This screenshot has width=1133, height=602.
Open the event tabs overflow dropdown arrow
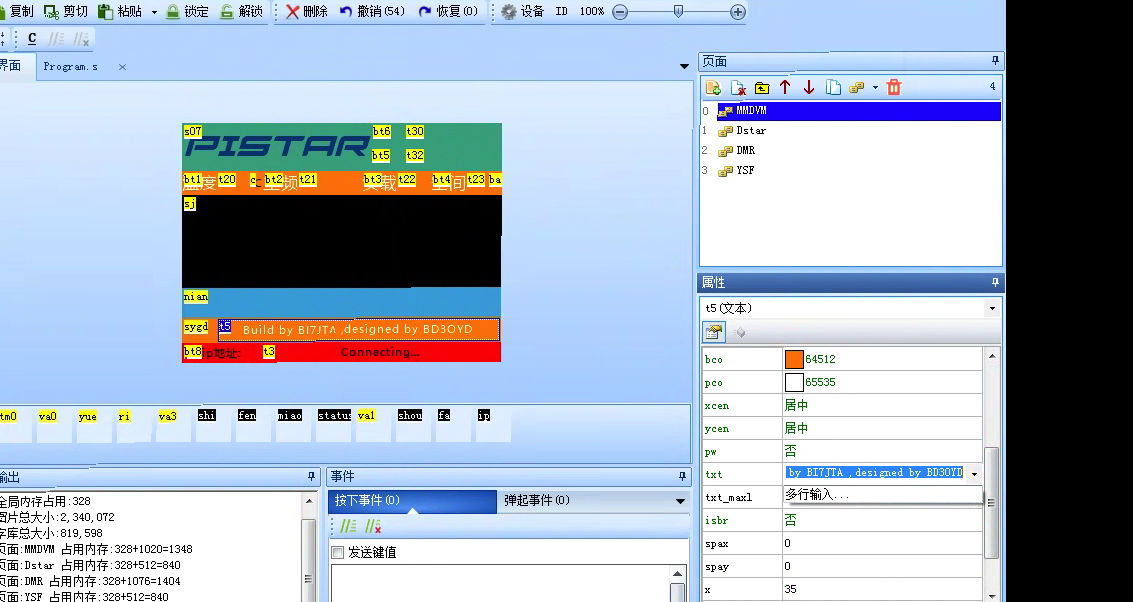pos(680,502)
